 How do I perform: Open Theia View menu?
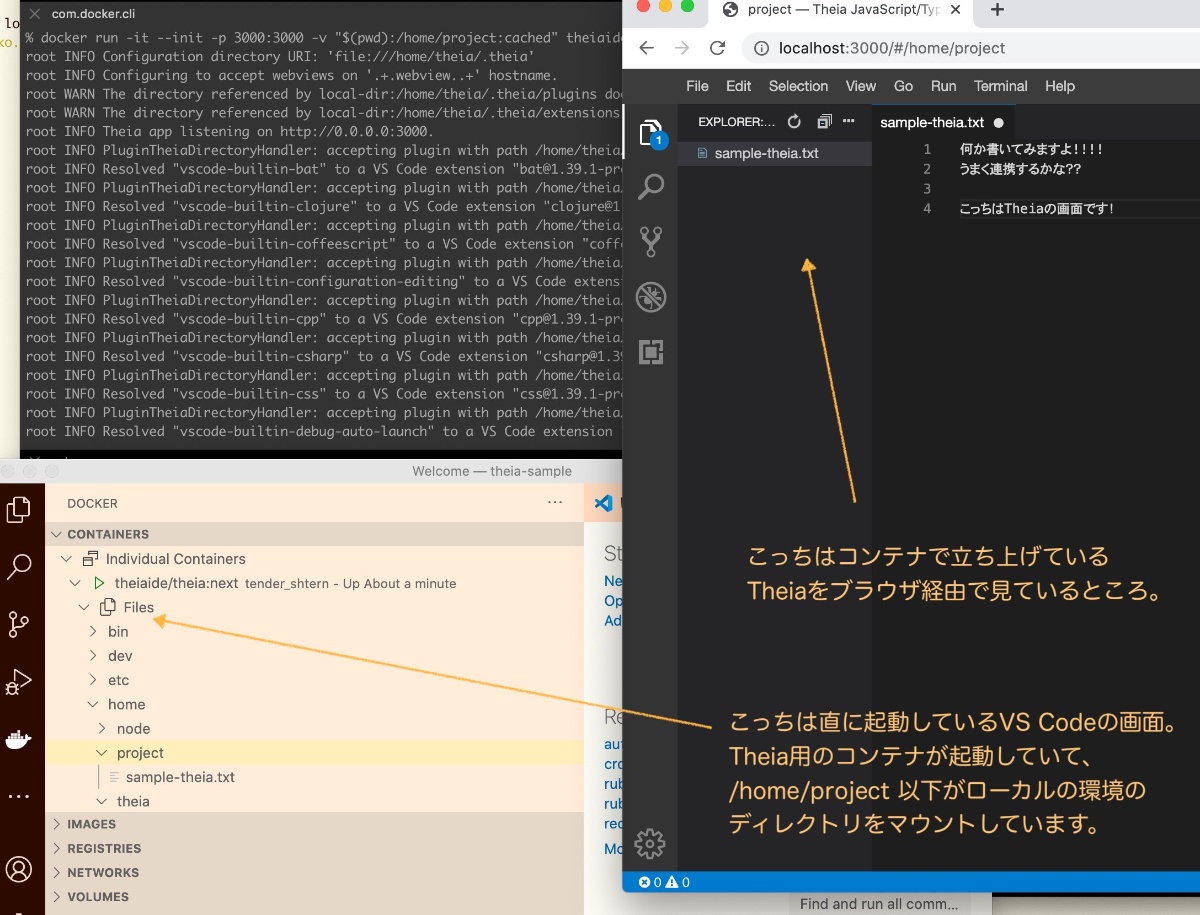coord(860,86)
